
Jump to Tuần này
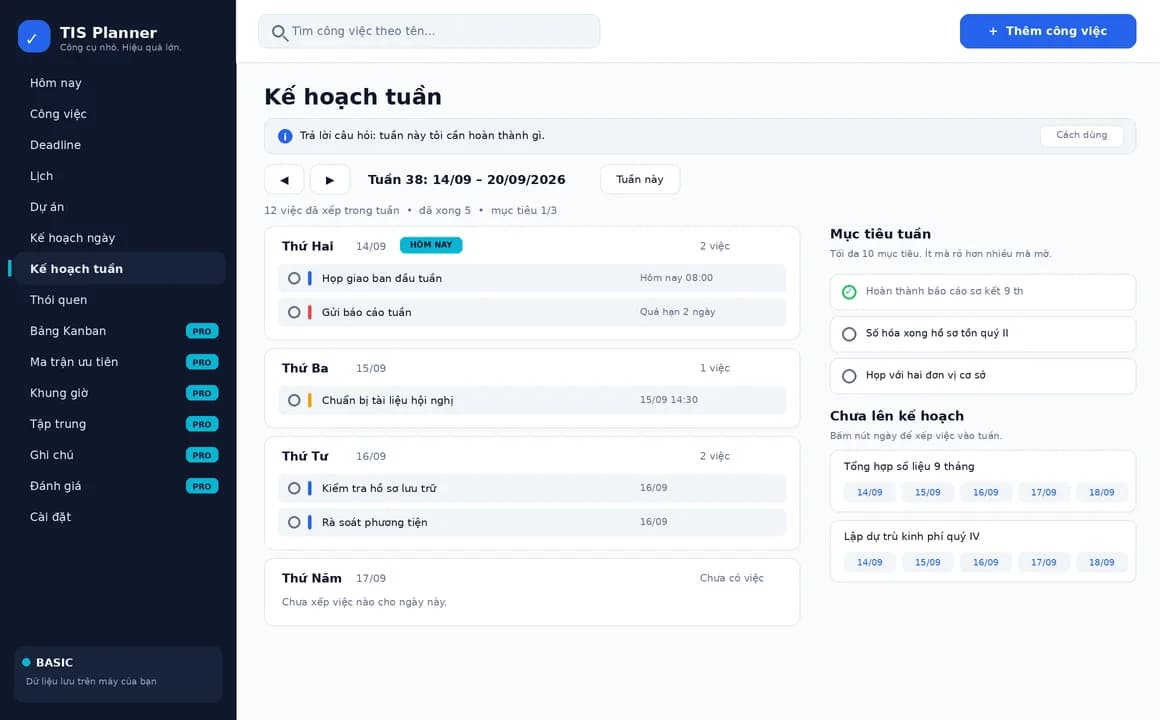[x=640, y=180]
